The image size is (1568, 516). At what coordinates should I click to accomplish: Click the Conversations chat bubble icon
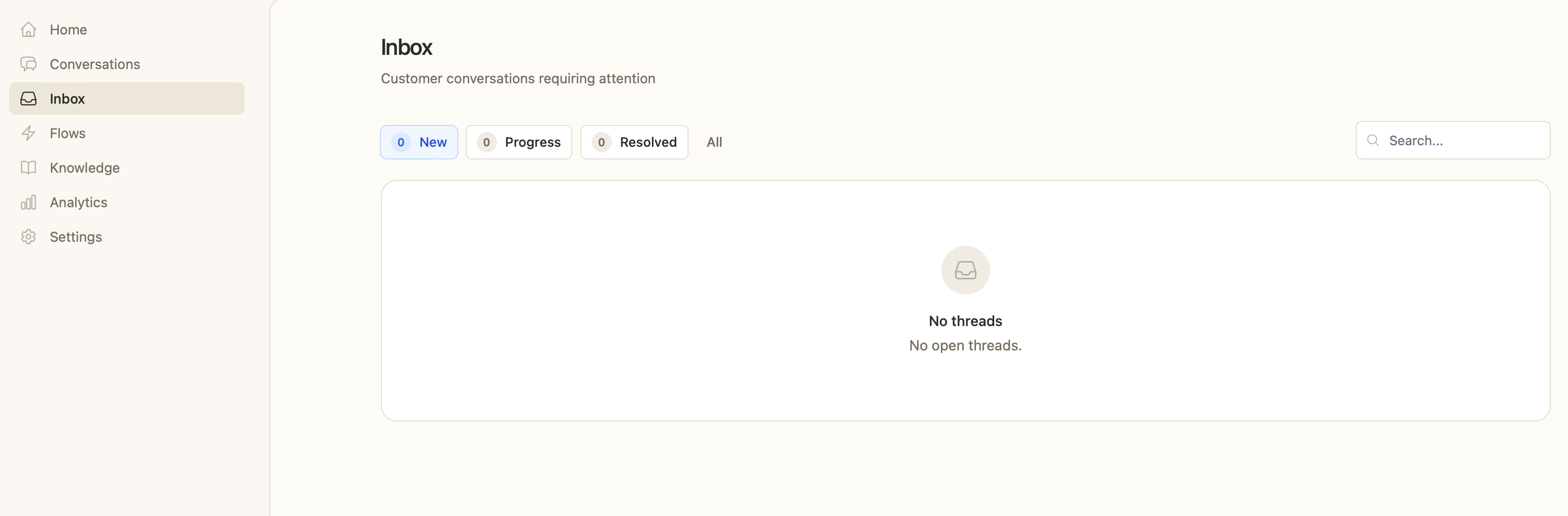28,64
